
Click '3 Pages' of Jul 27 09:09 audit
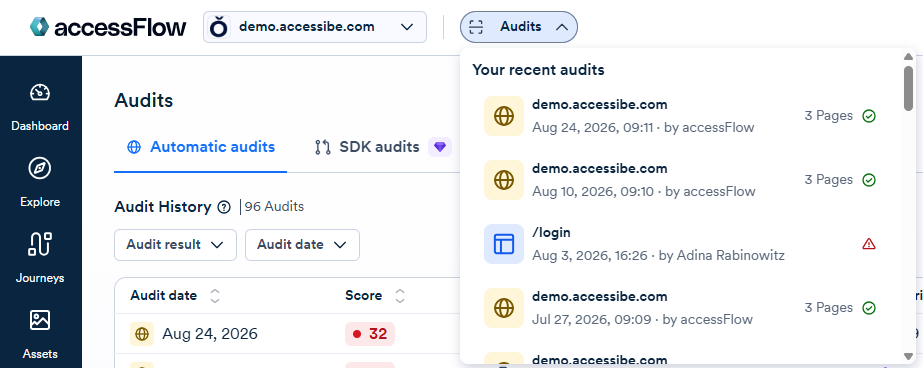pos(829,307)
